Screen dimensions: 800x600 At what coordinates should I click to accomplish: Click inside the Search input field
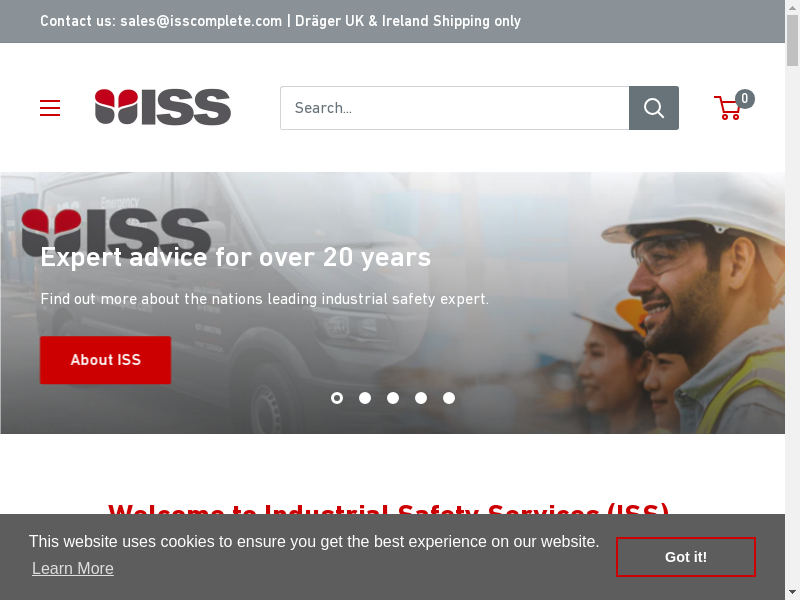tap(455, 108)
